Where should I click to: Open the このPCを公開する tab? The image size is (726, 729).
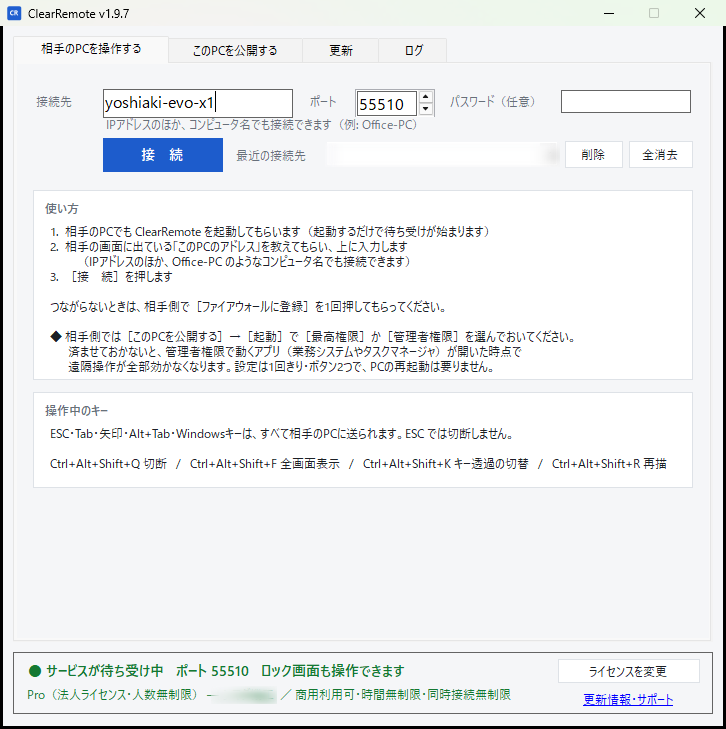pos(235,51)
